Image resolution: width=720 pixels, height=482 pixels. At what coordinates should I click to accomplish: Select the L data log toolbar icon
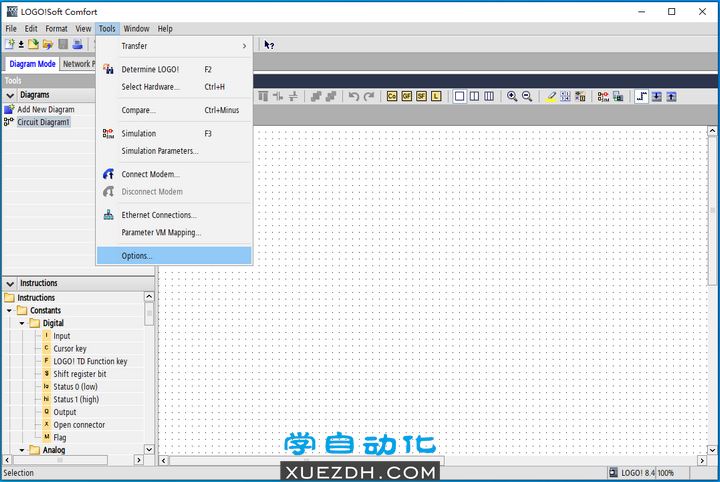click(x=436, y=96)
